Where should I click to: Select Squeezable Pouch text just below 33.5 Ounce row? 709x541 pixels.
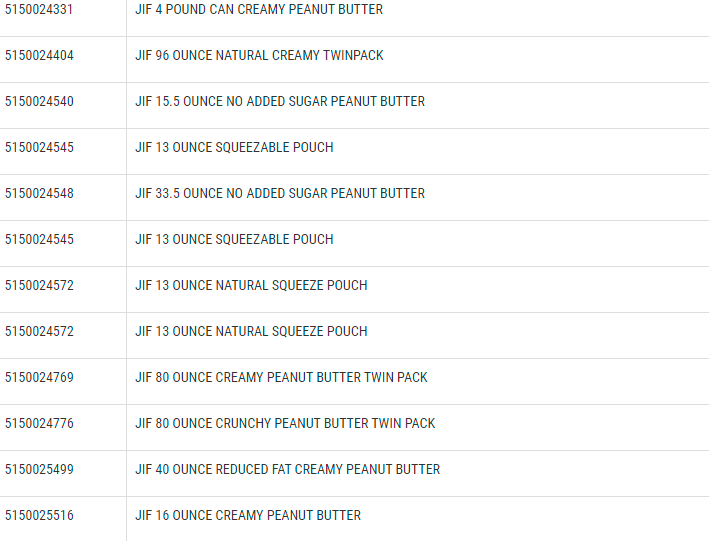234,240
